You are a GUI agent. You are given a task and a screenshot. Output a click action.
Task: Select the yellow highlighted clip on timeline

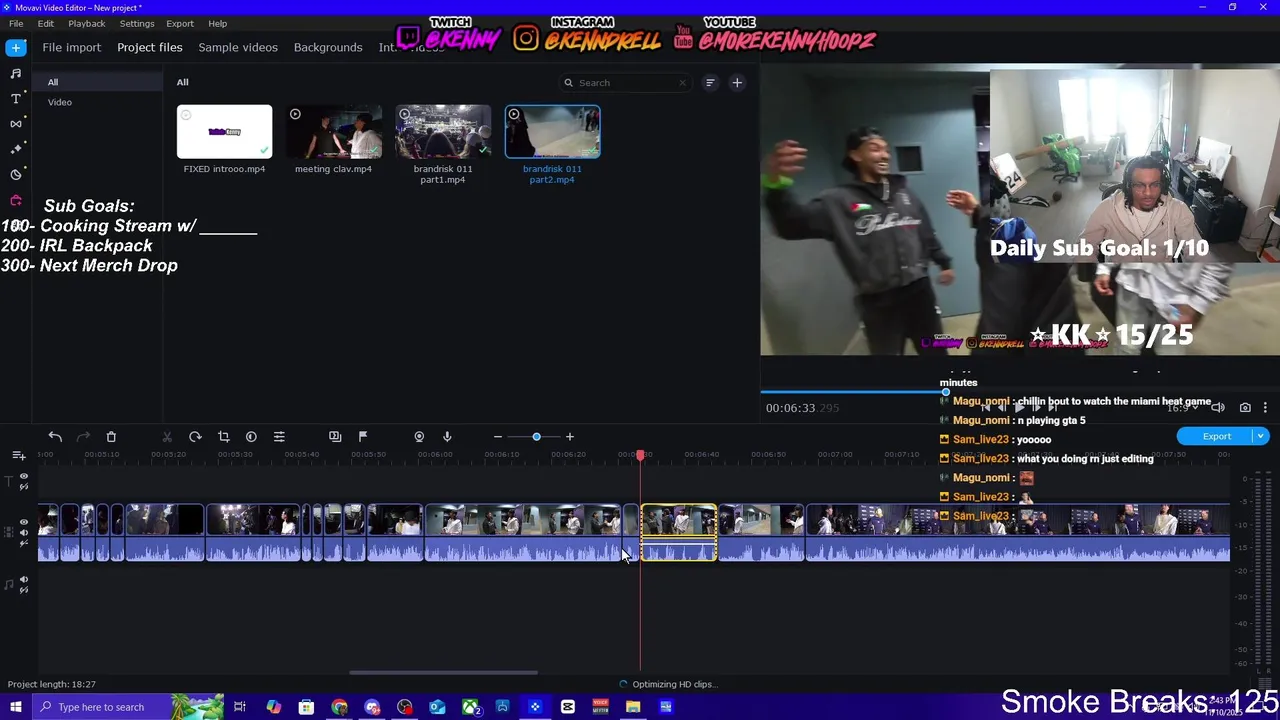pyautogui.click(x=679, y=532)
